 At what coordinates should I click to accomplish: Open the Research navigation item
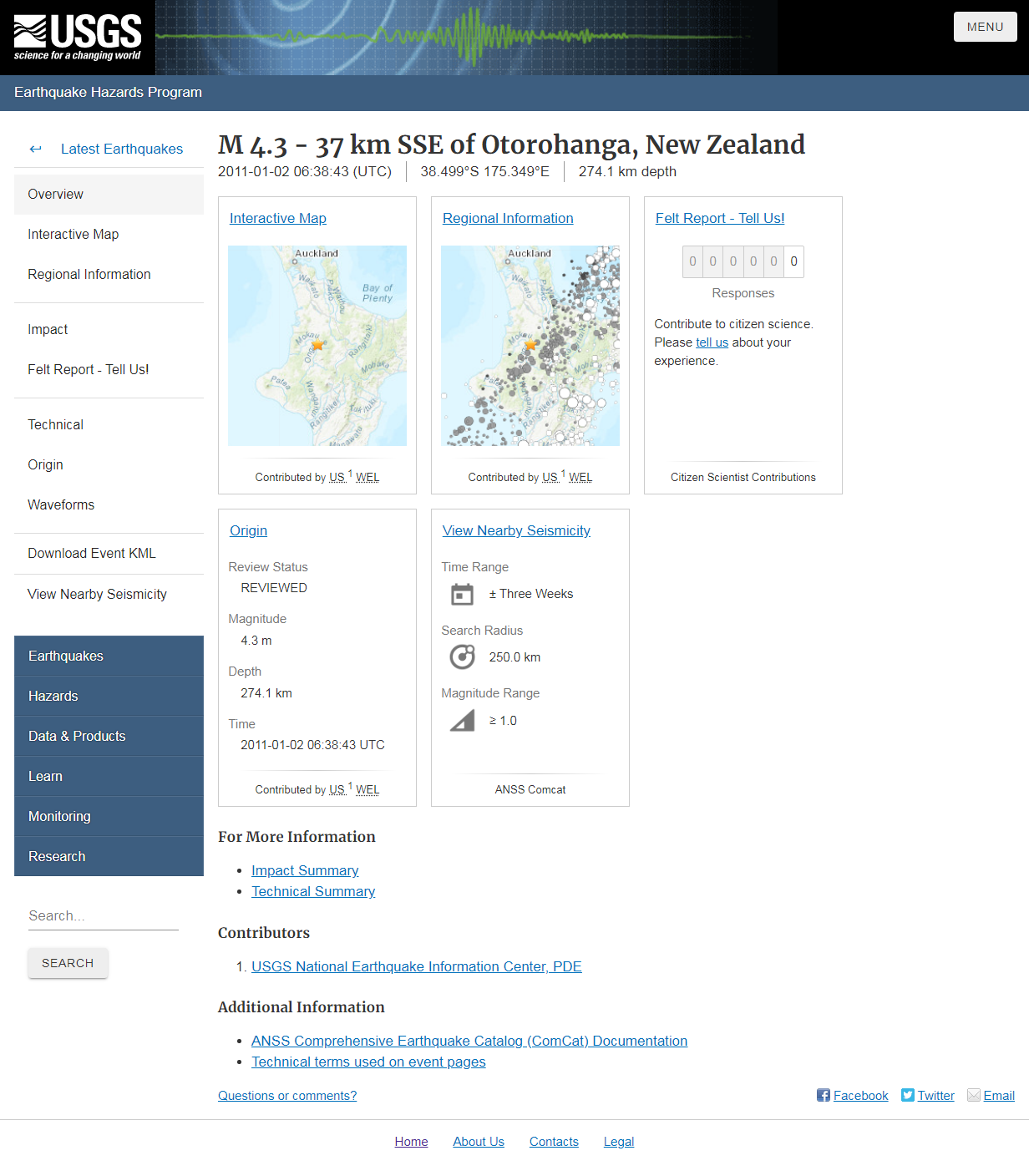109,857
